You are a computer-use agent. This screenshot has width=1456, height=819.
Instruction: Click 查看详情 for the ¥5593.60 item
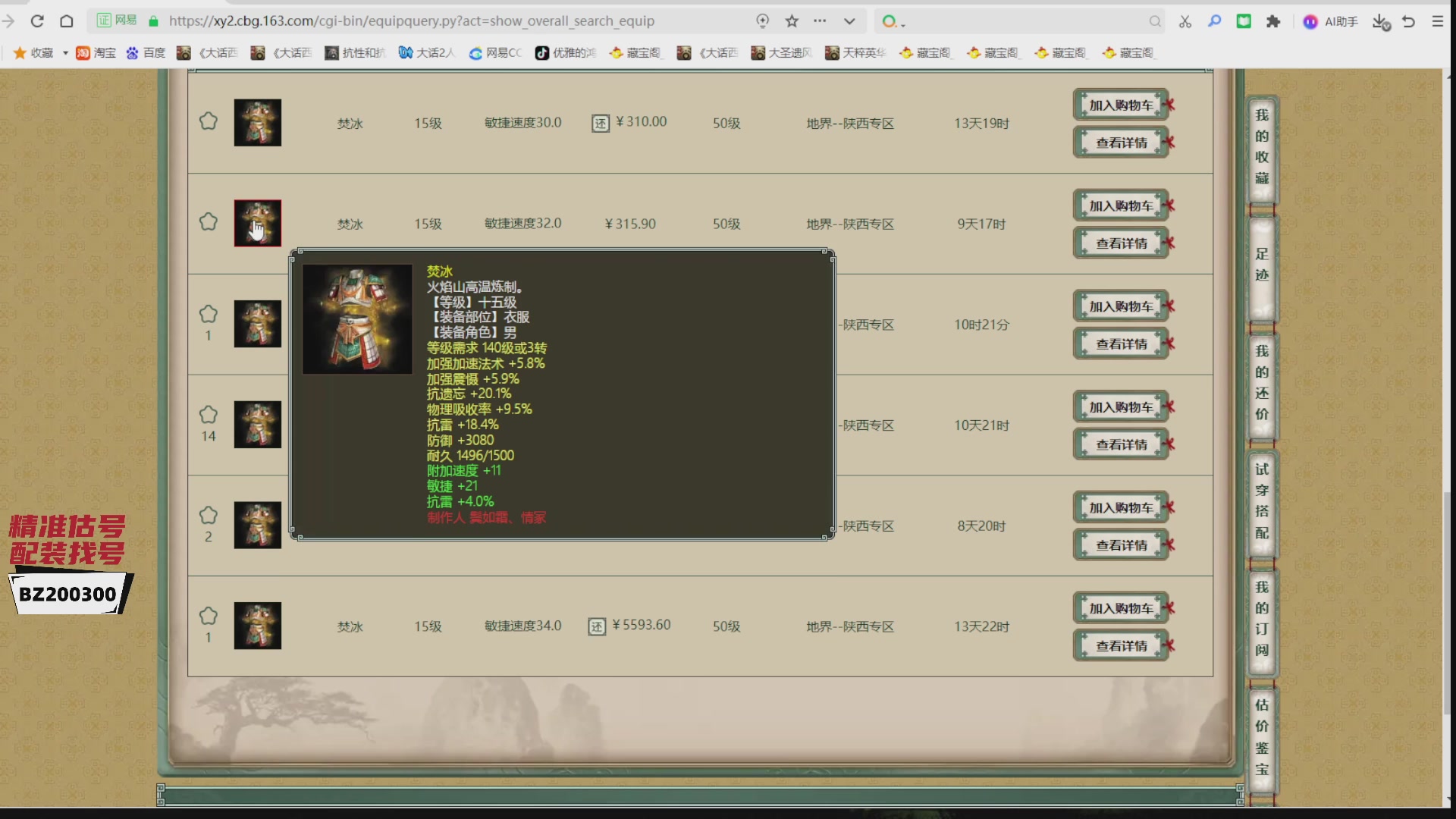click(x=1121, y=646)
